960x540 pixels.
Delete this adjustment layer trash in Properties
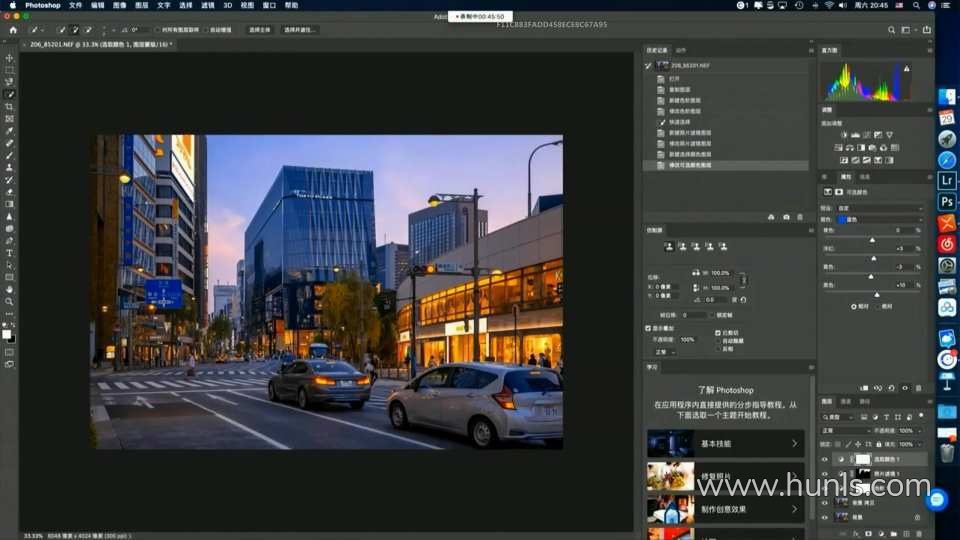tap(918, 388)
